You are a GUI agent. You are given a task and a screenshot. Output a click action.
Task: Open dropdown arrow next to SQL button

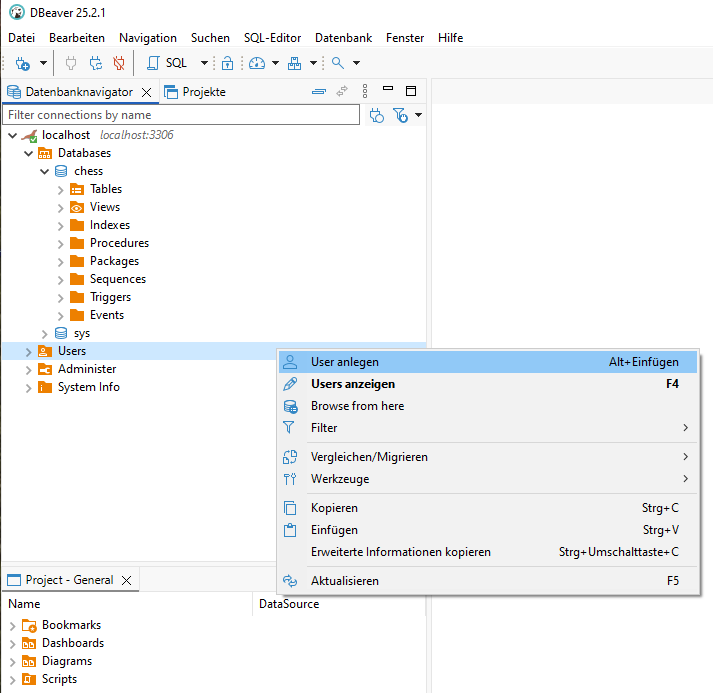204,63
